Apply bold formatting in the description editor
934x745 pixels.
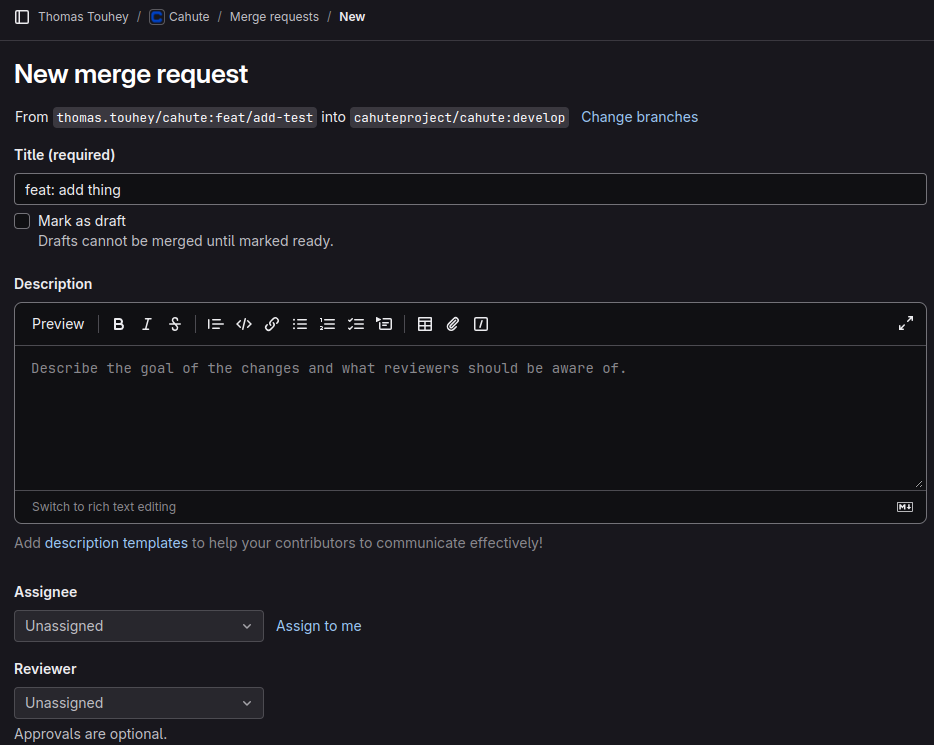pos(118,324)
